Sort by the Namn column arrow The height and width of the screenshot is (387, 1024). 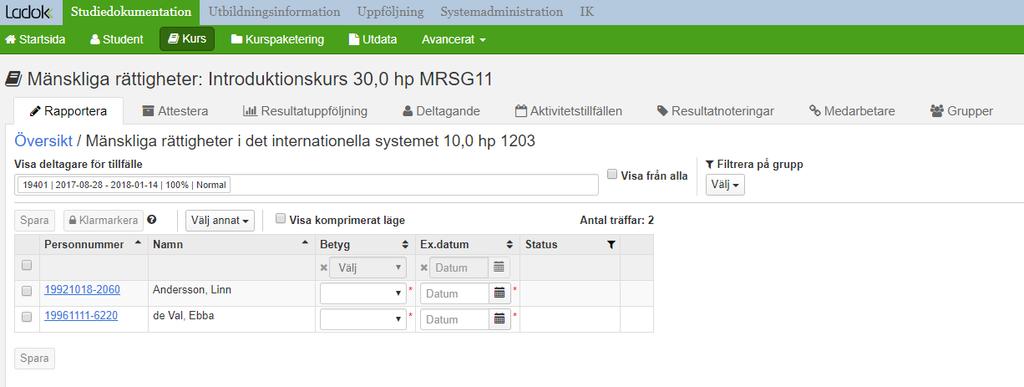[x=304, y=243]
